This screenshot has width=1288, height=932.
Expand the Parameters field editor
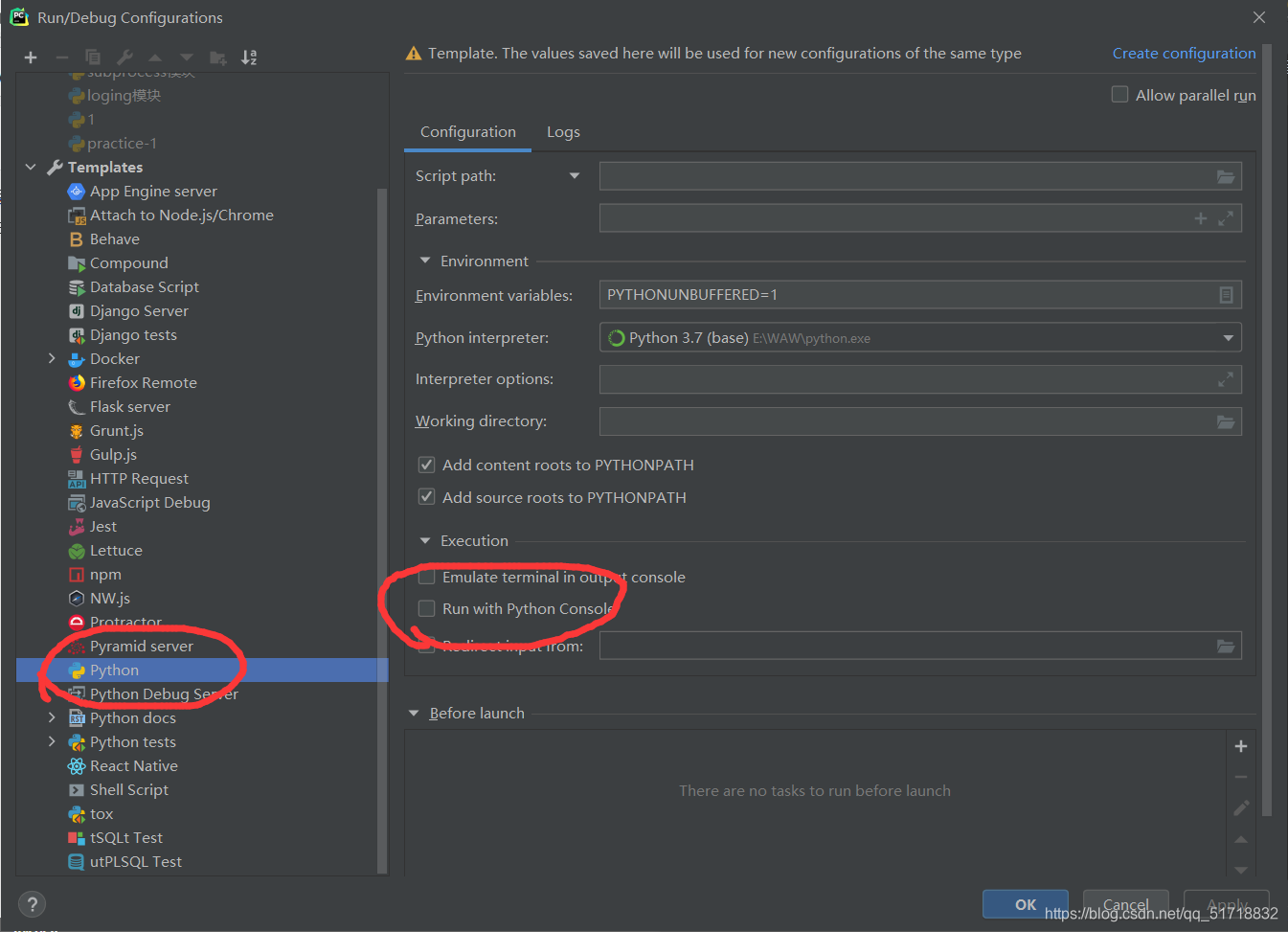click(x=1226, y=218)
